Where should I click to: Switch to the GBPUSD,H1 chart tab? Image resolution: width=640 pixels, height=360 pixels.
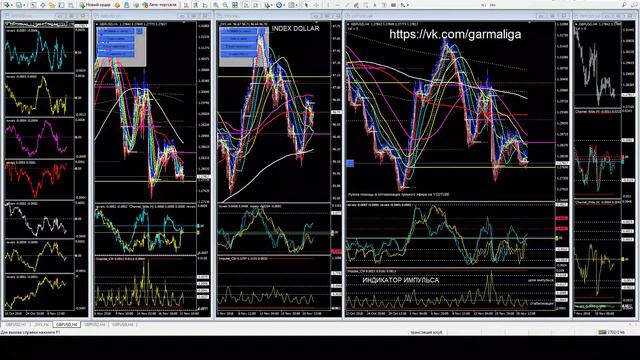16,324
